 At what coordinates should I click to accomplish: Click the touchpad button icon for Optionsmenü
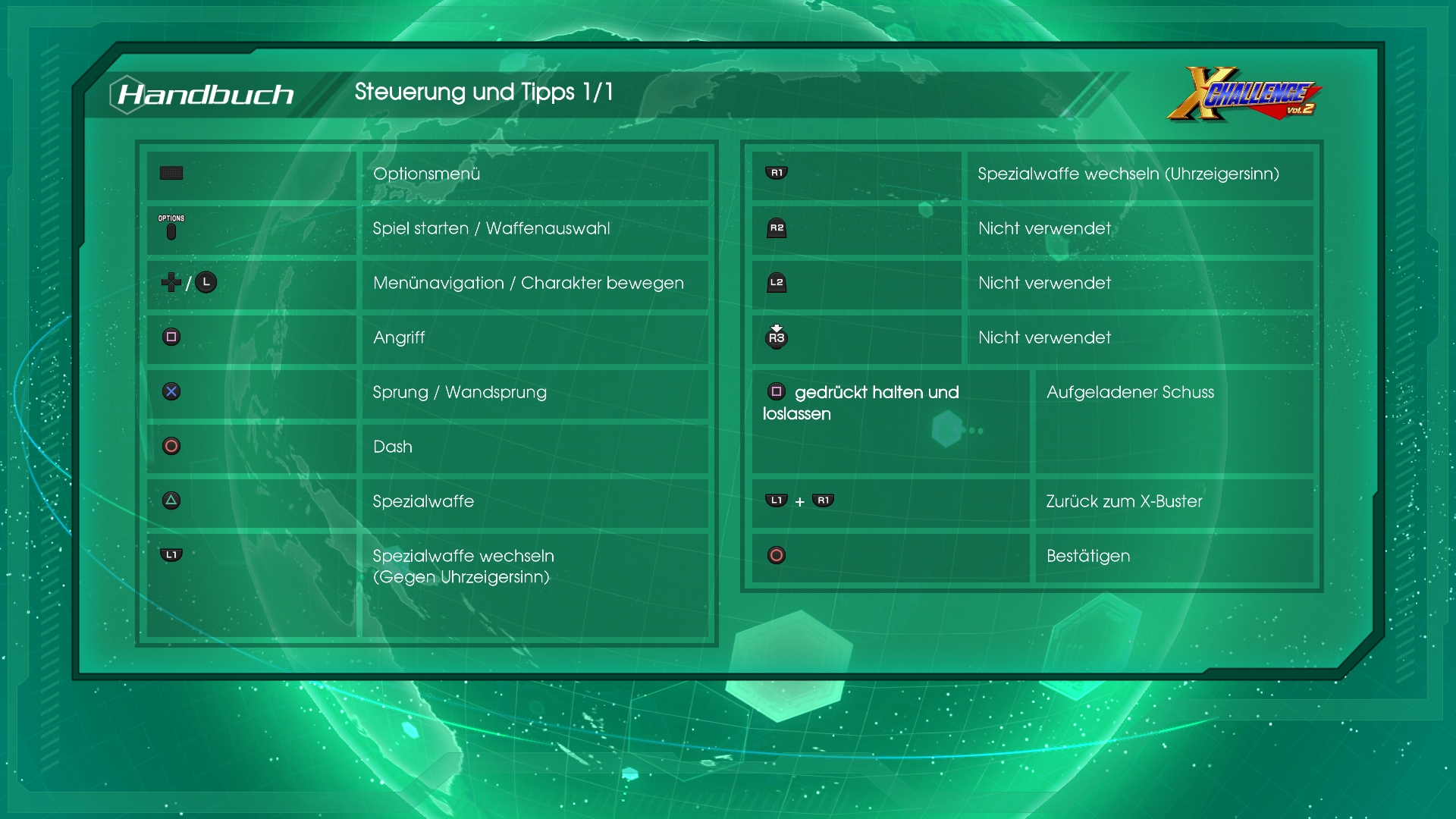tap(171, 173)
